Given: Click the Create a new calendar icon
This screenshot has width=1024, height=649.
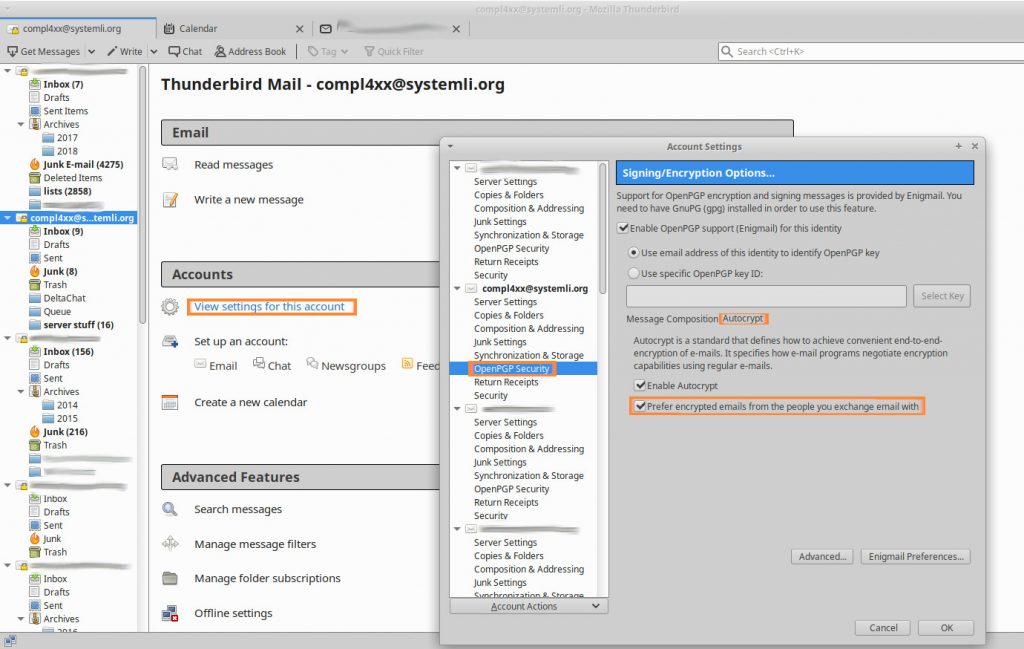Looking at the screenshot, I should [170, 402].
